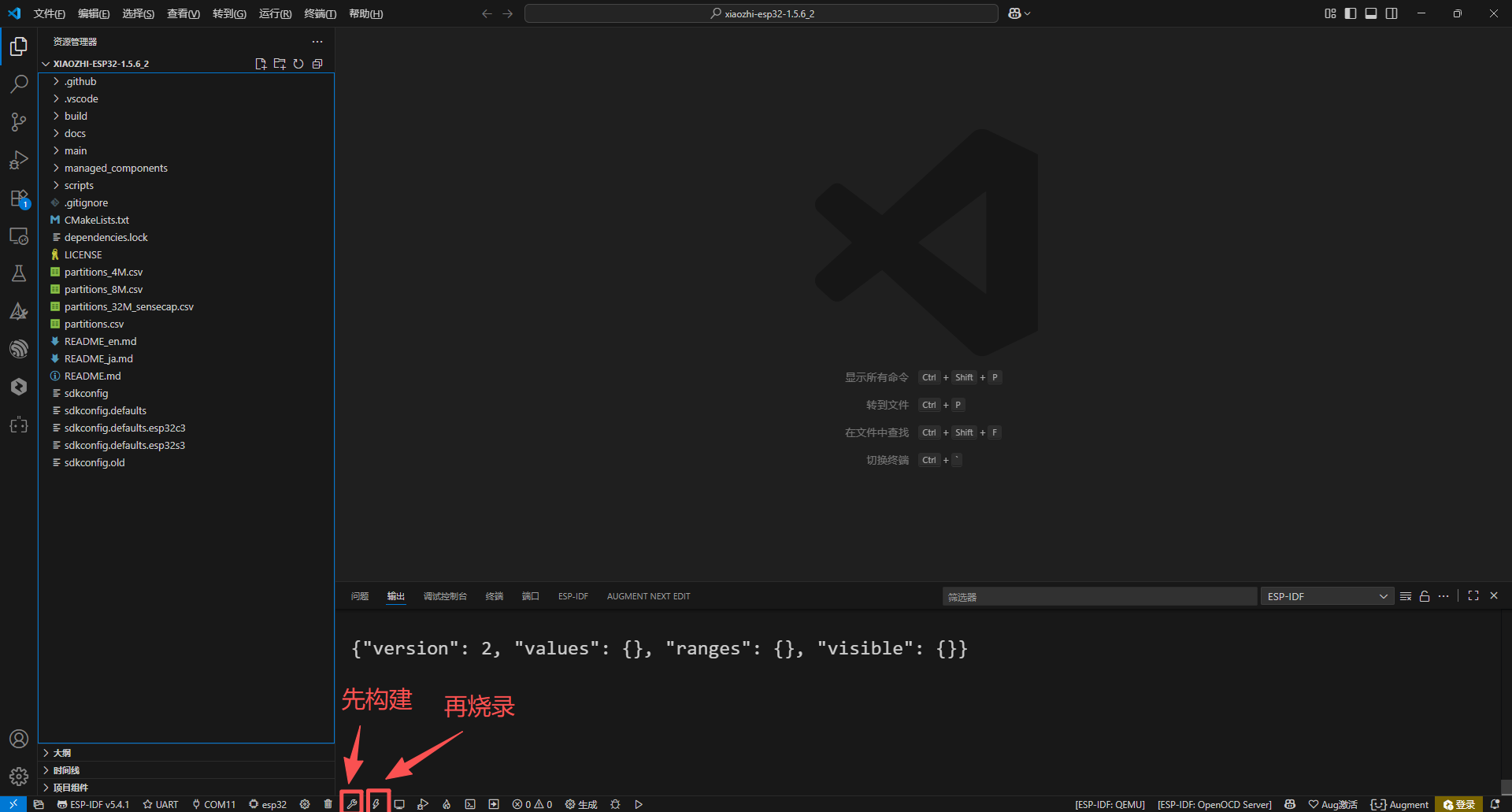The height and width of the screenshot is (812, 1512).
Task: Switch to the 问题 panel tab
Action: point(360,596)
